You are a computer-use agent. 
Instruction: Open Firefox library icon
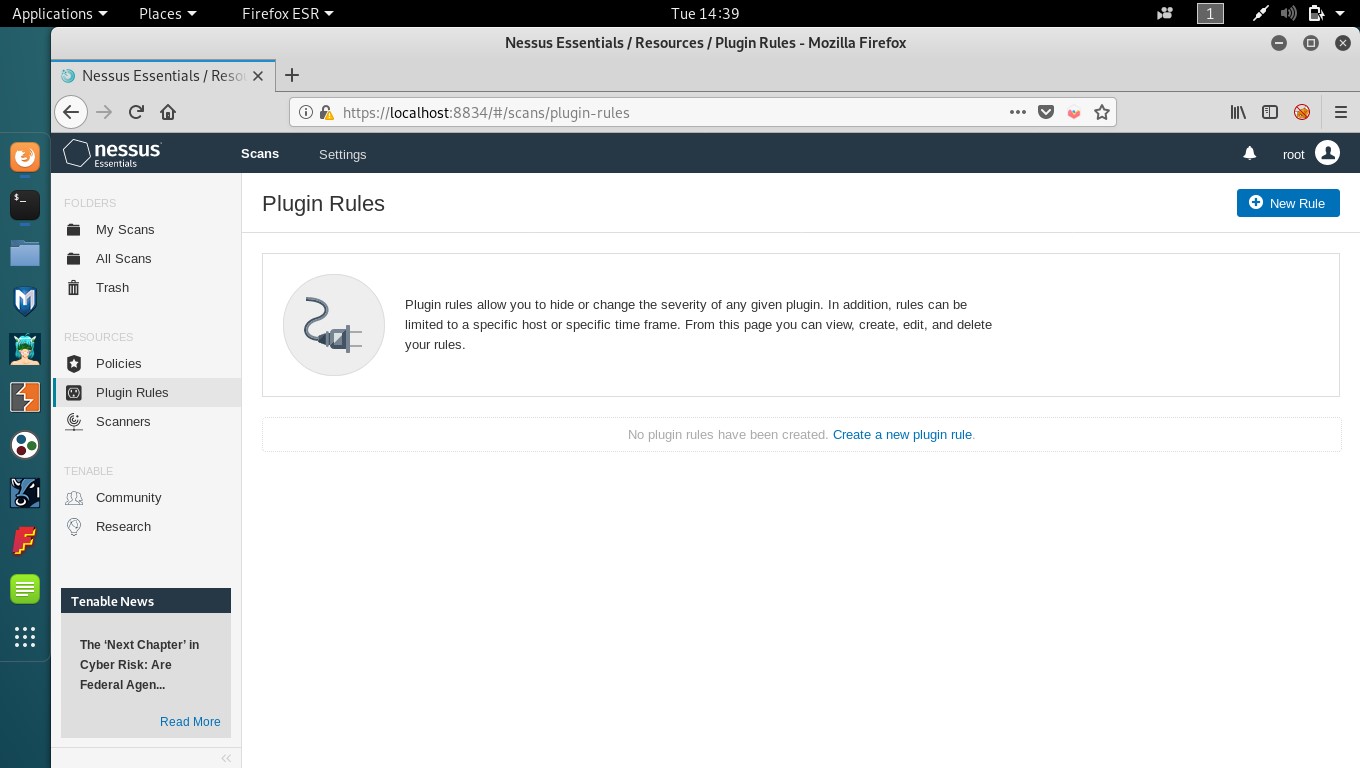(1238, 112)
